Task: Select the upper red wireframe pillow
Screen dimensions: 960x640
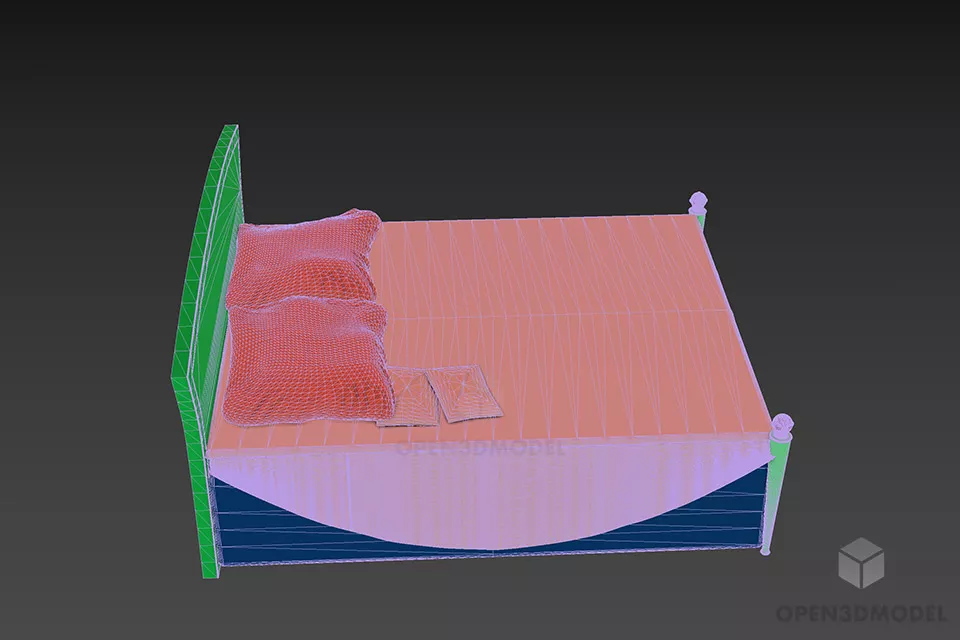Action: pos(305,260)
